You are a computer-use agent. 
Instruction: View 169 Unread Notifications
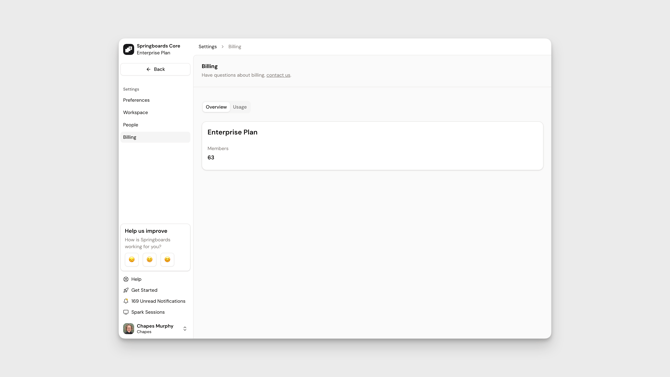[154, 301]
